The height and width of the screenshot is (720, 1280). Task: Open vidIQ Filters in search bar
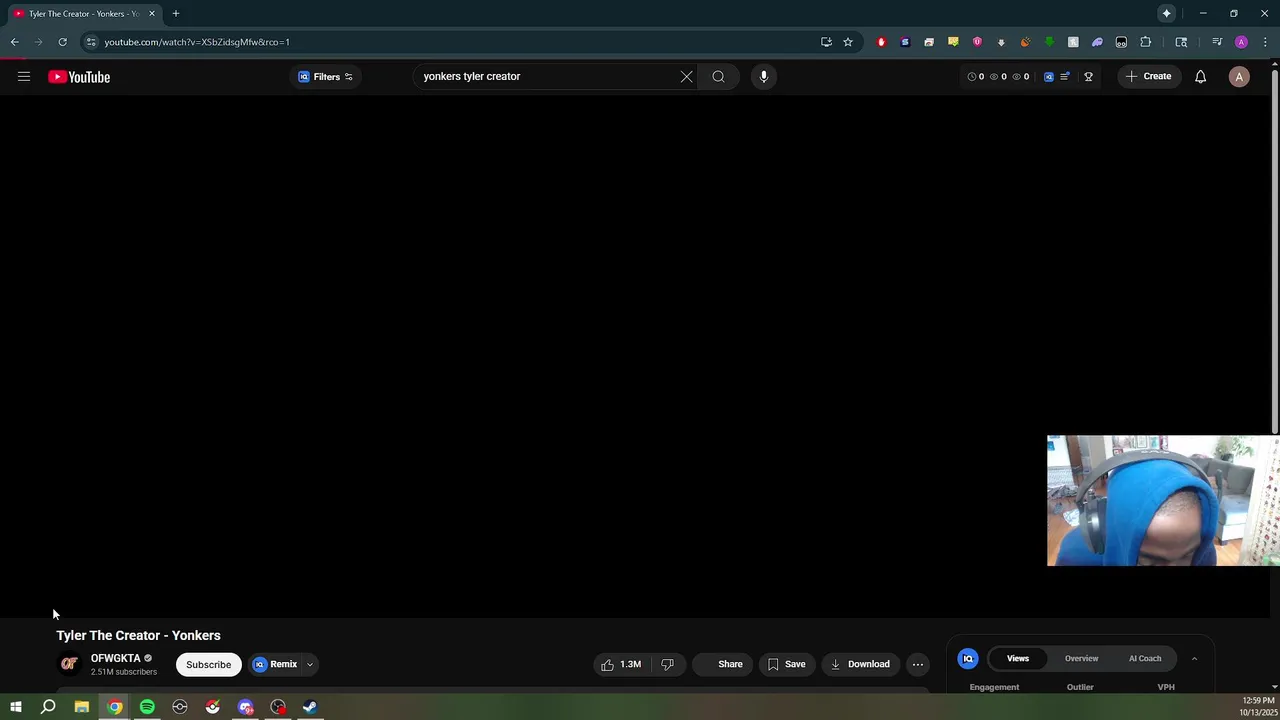(x=325, y=77)
